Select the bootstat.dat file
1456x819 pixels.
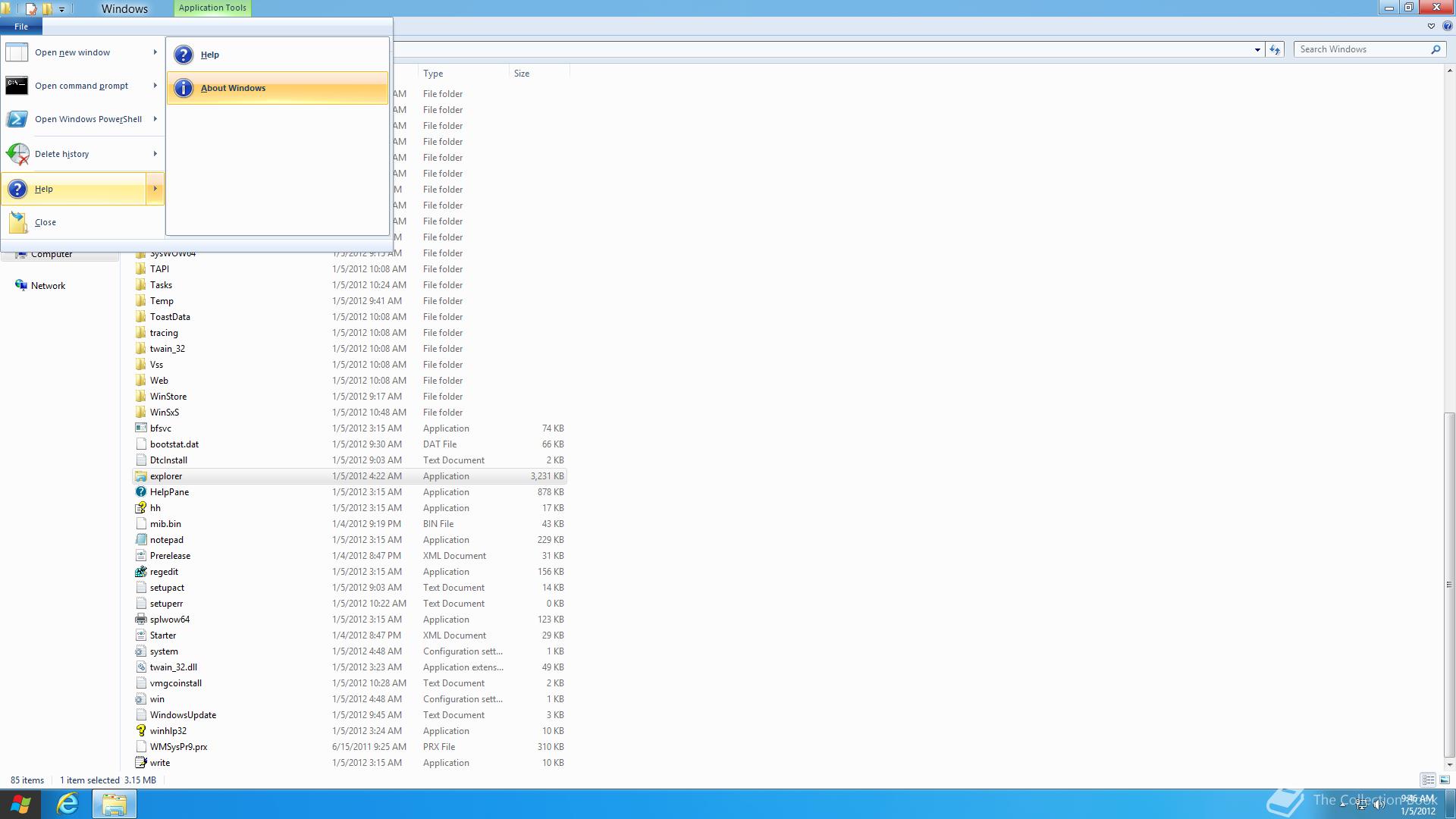point(349,444)
